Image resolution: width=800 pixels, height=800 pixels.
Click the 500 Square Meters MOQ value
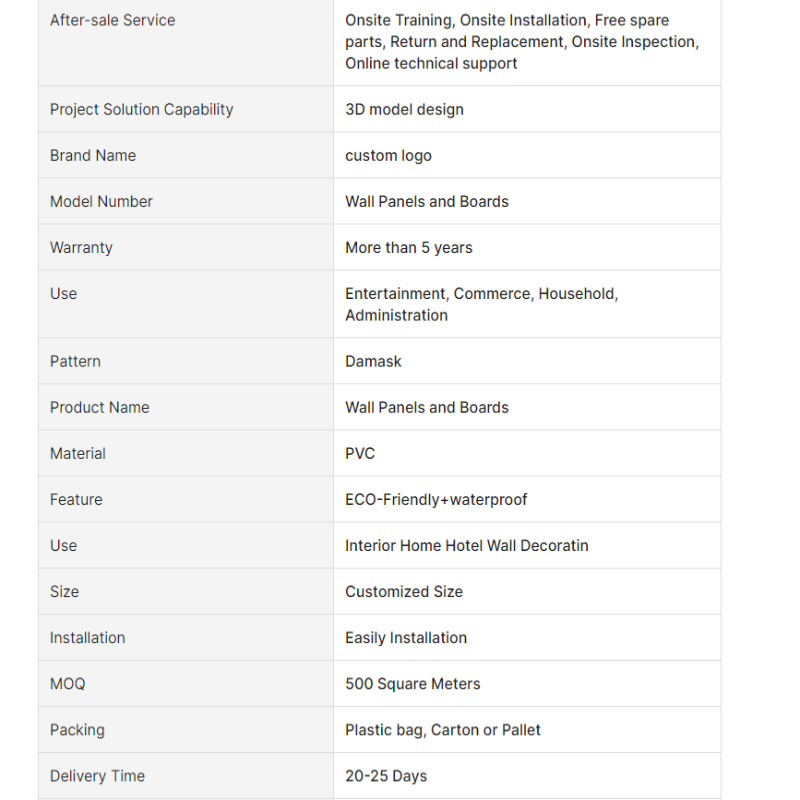pos(412,684)
